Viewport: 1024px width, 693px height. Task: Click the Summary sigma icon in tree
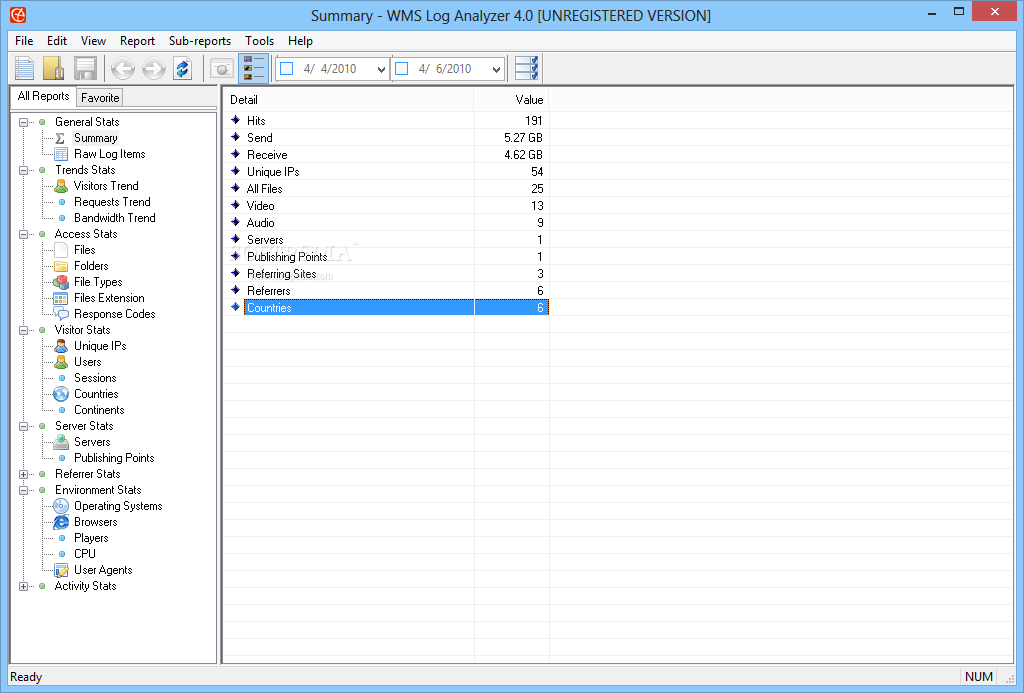point(60,138)
